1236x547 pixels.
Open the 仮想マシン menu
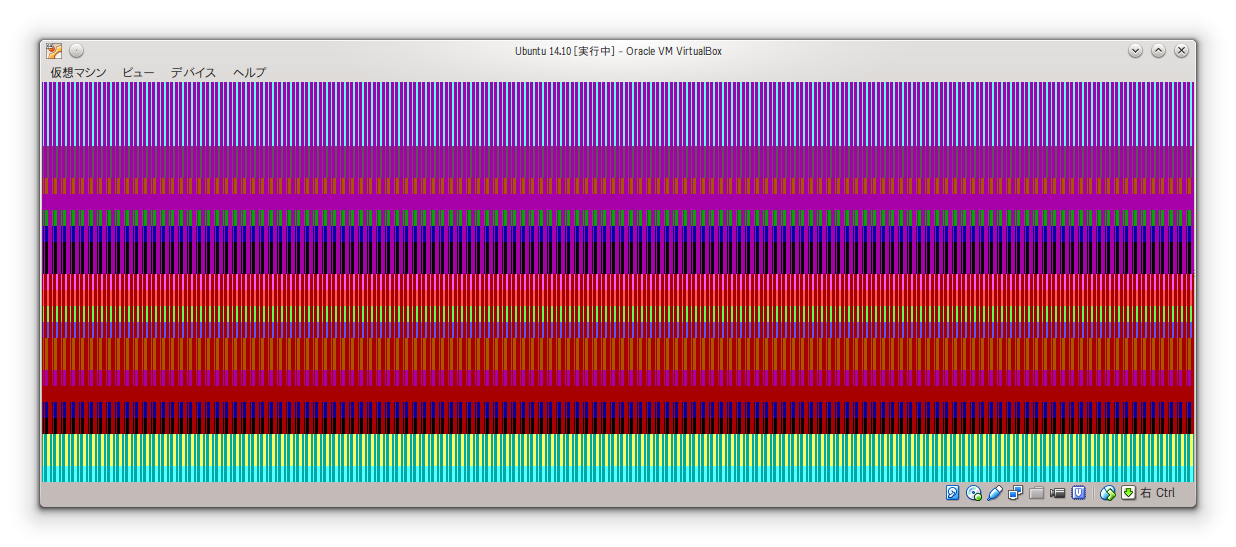click(x=78, y=73)
